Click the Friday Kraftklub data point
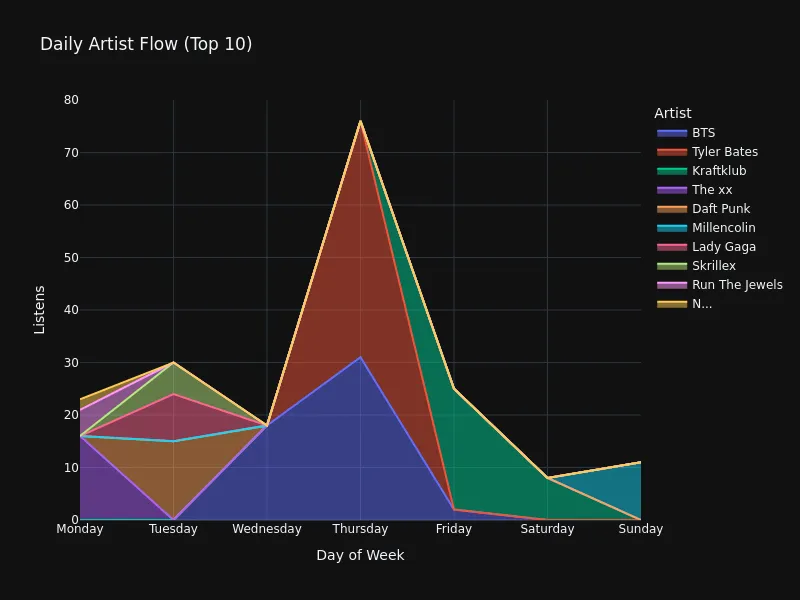 454,389
